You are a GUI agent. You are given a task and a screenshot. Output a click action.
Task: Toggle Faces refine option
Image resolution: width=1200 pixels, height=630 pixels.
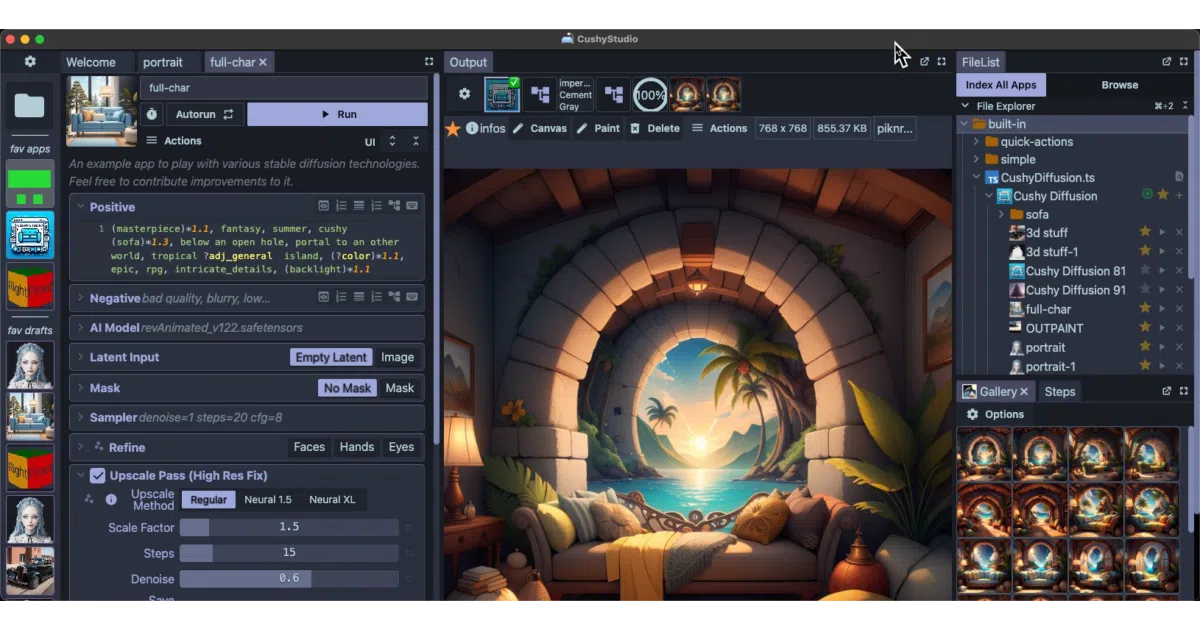(x=309, y=447)
